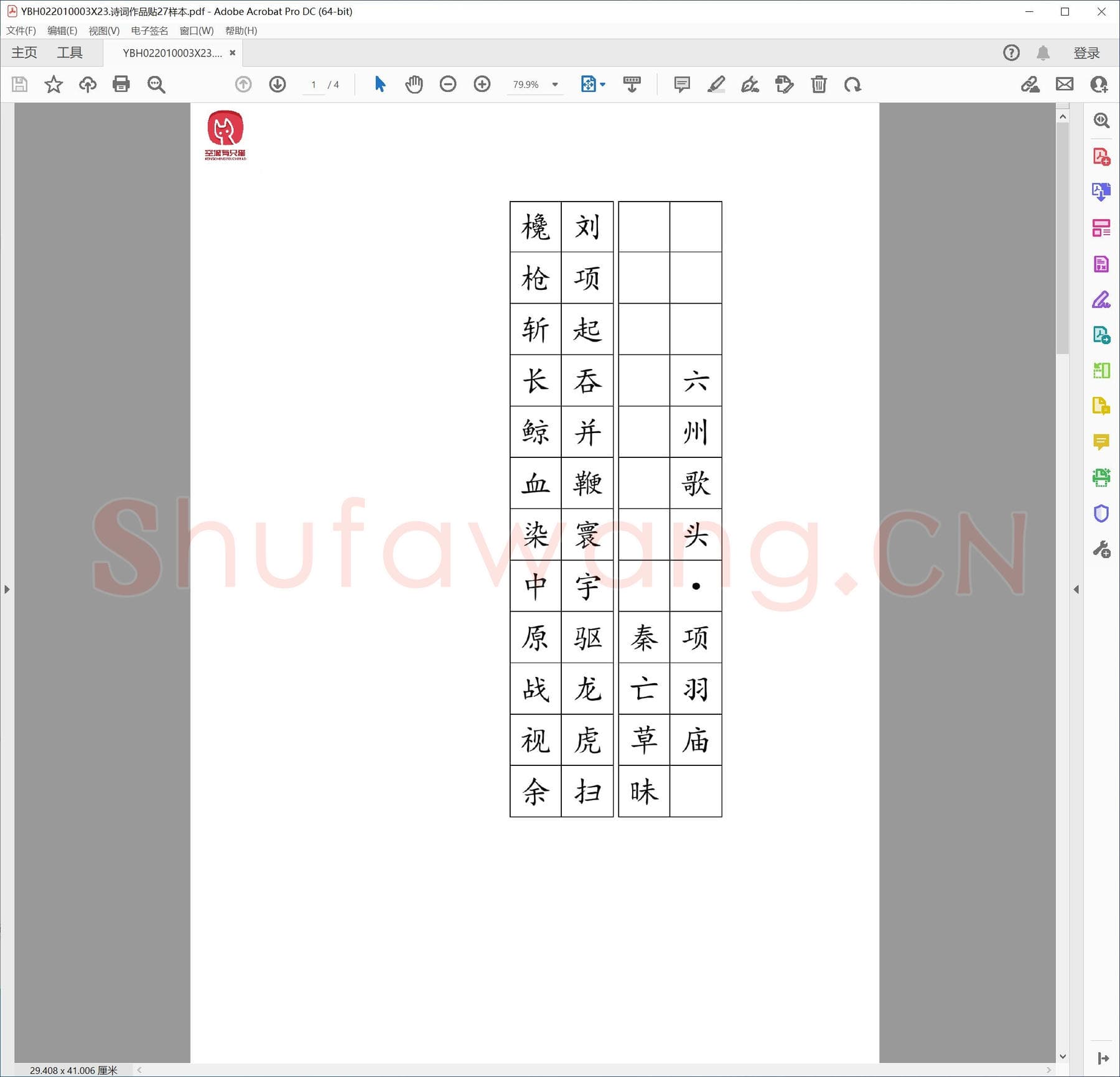Image resolution: width=1120 pixels, height=1077 pixels.
Task: Open the green Scan and OCR printer tool
Action: click(1101, 478)
